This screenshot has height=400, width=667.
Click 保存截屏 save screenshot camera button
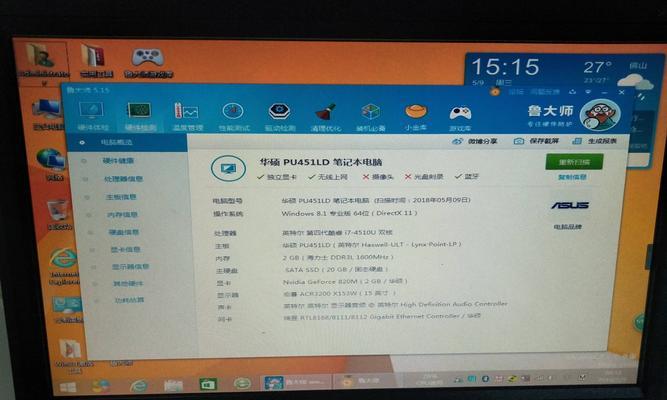pos(536,141)
